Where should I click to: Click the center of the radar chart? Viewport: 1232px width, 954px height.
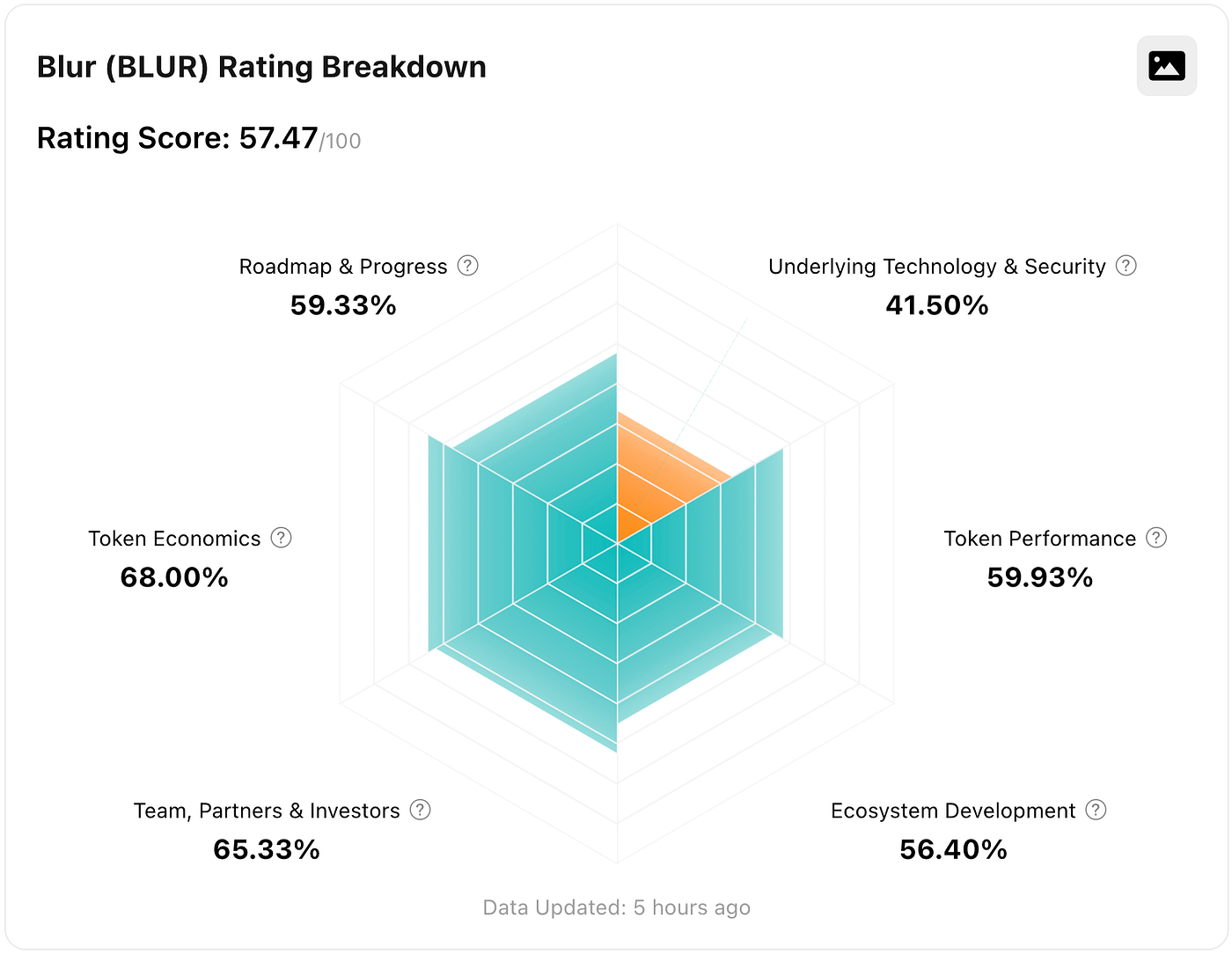click(x=617, y=542)
